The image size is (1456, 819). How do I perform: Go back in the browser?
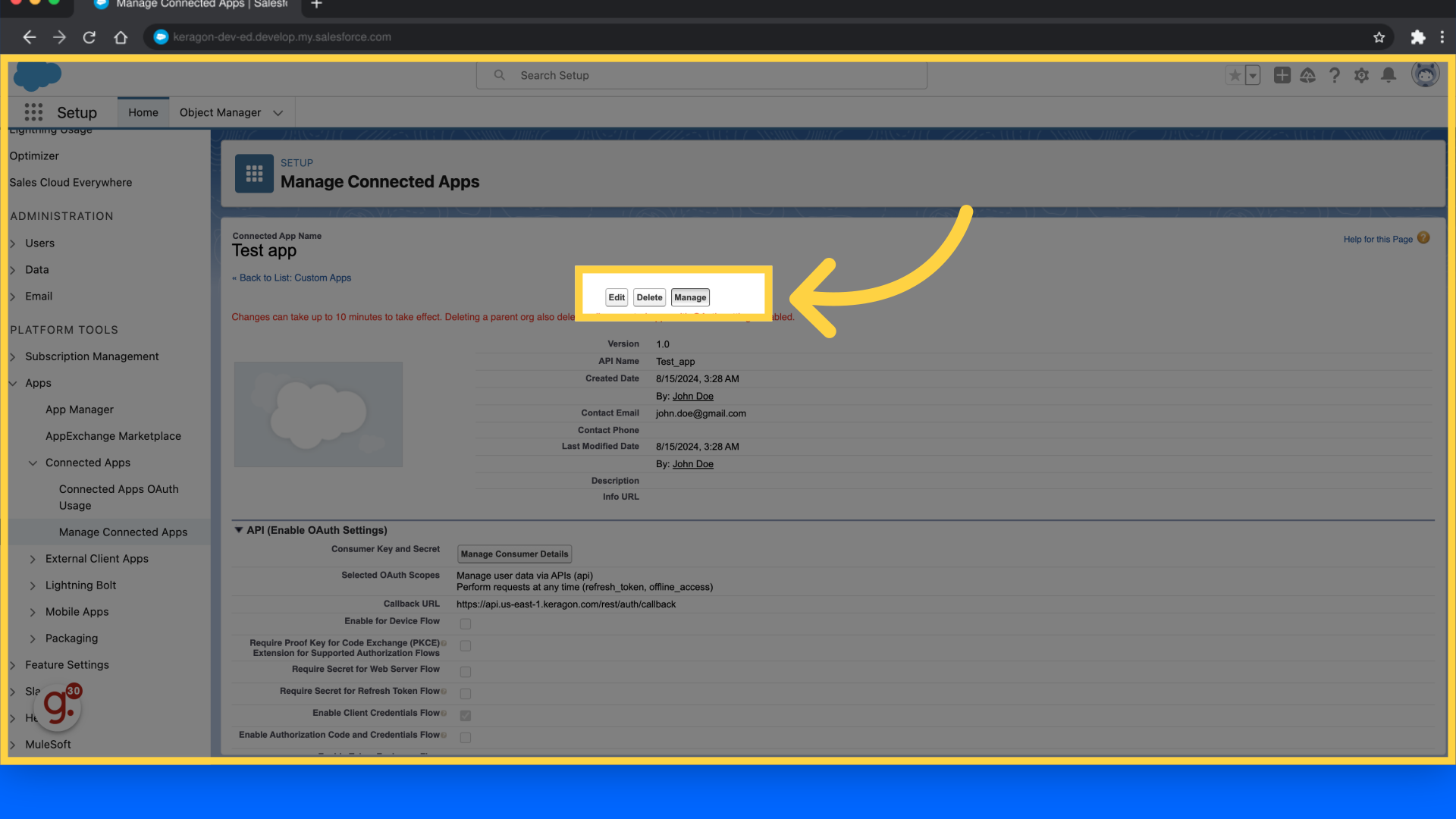click(x=29, y=37)
